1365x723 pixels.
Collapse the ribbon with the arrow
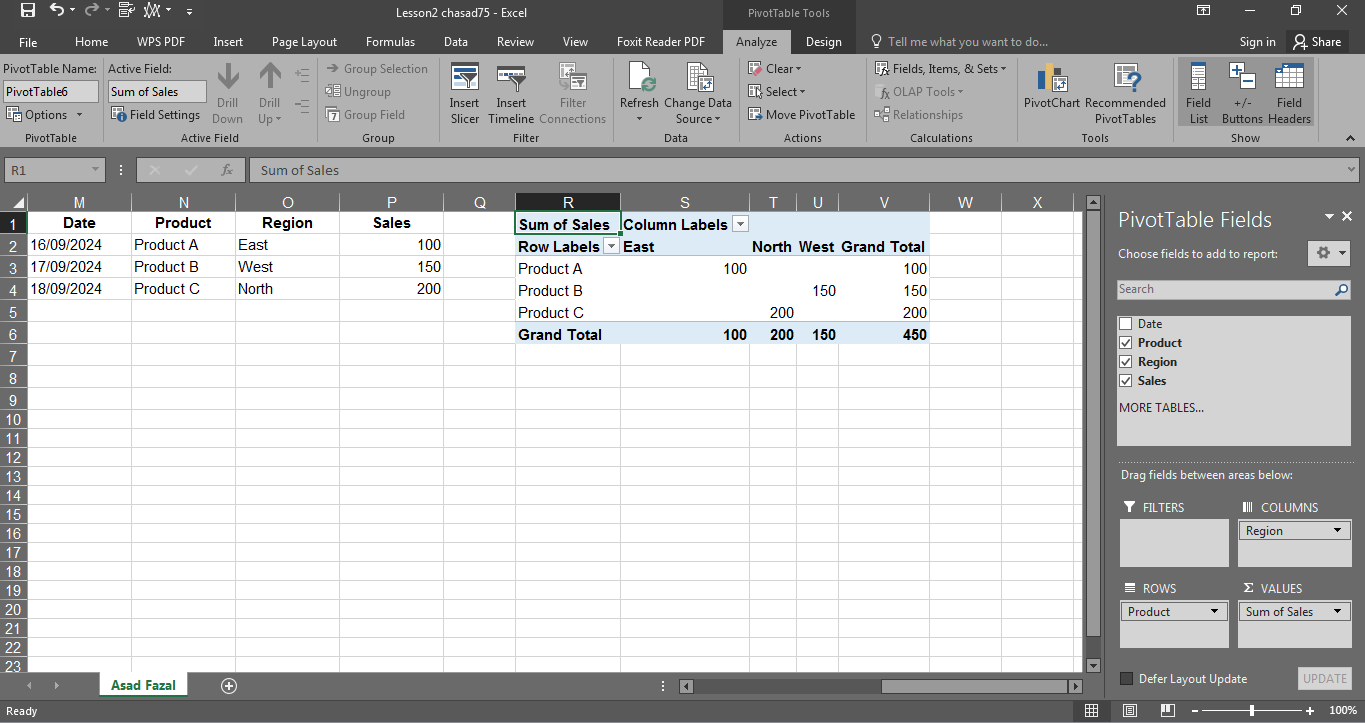point(1352,138)
